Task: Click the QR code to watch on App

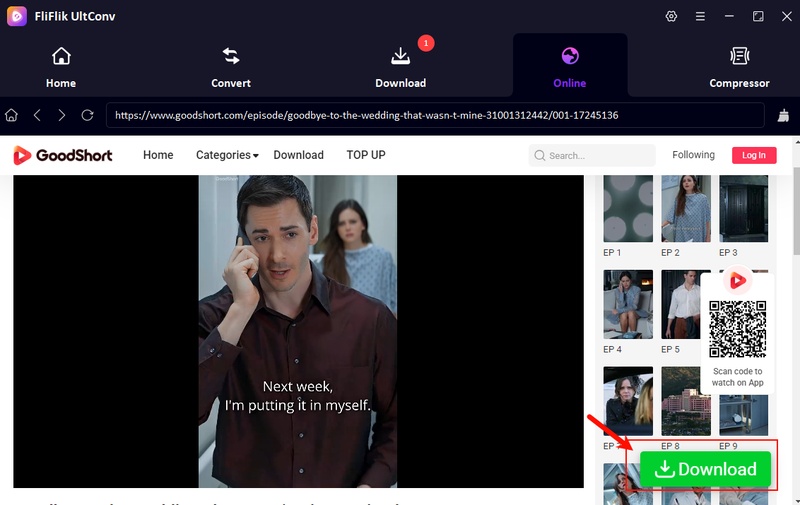Action: pos(737,329)
